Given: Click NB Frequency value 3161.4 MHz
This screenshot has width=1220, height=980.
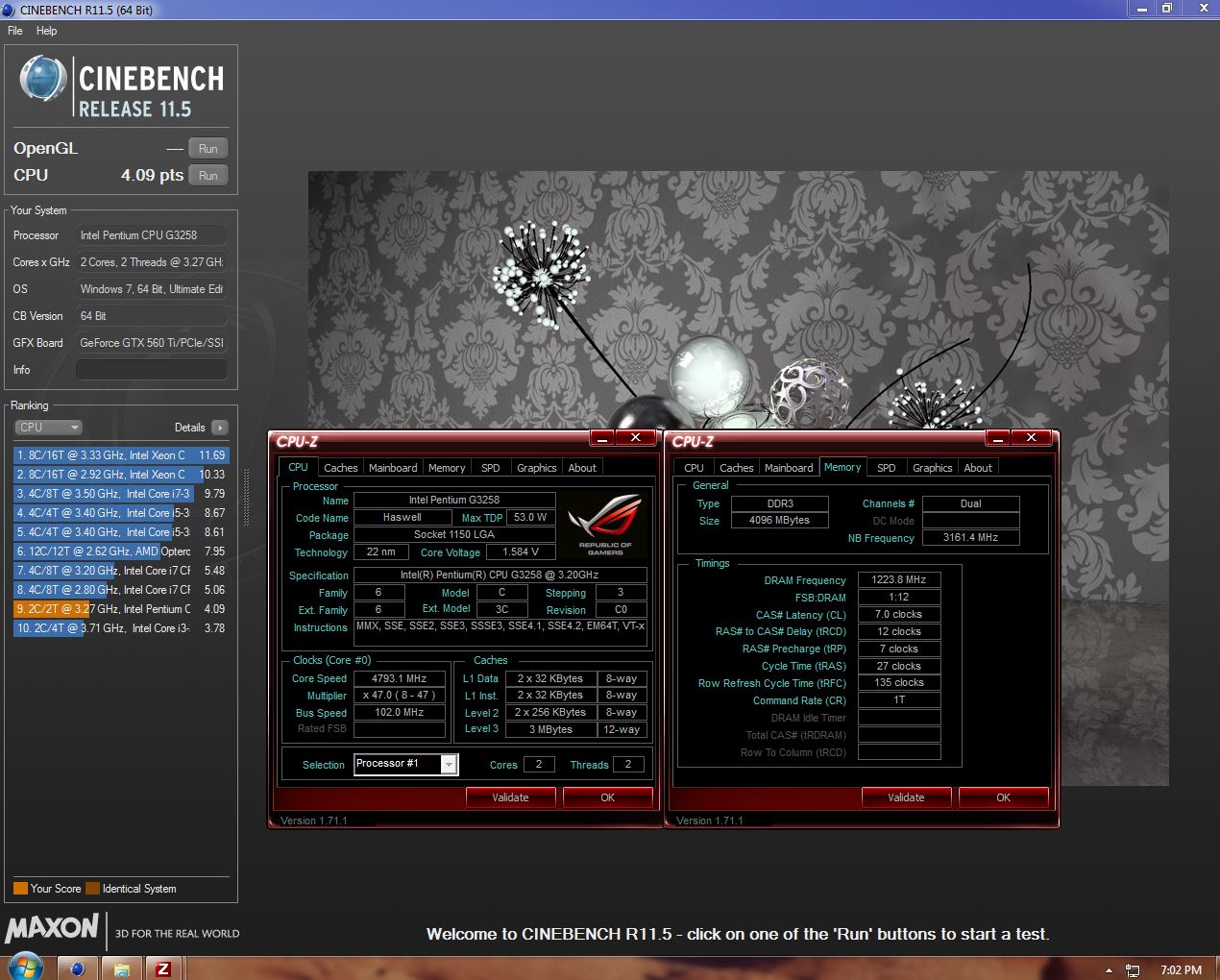Looking at the screenshot, I should click(x=970, y=538).
